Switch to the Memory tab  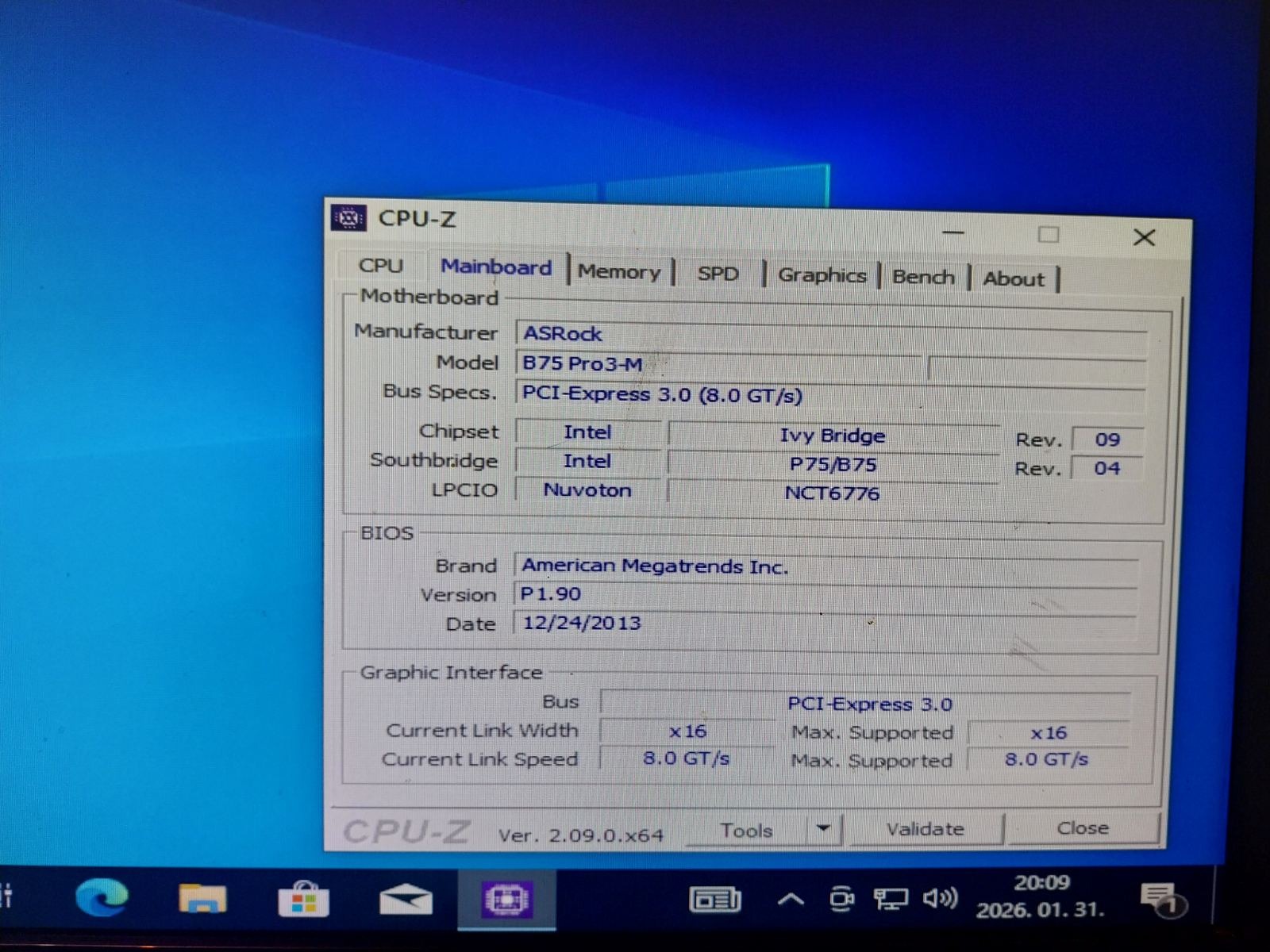(x=619, y=272)
